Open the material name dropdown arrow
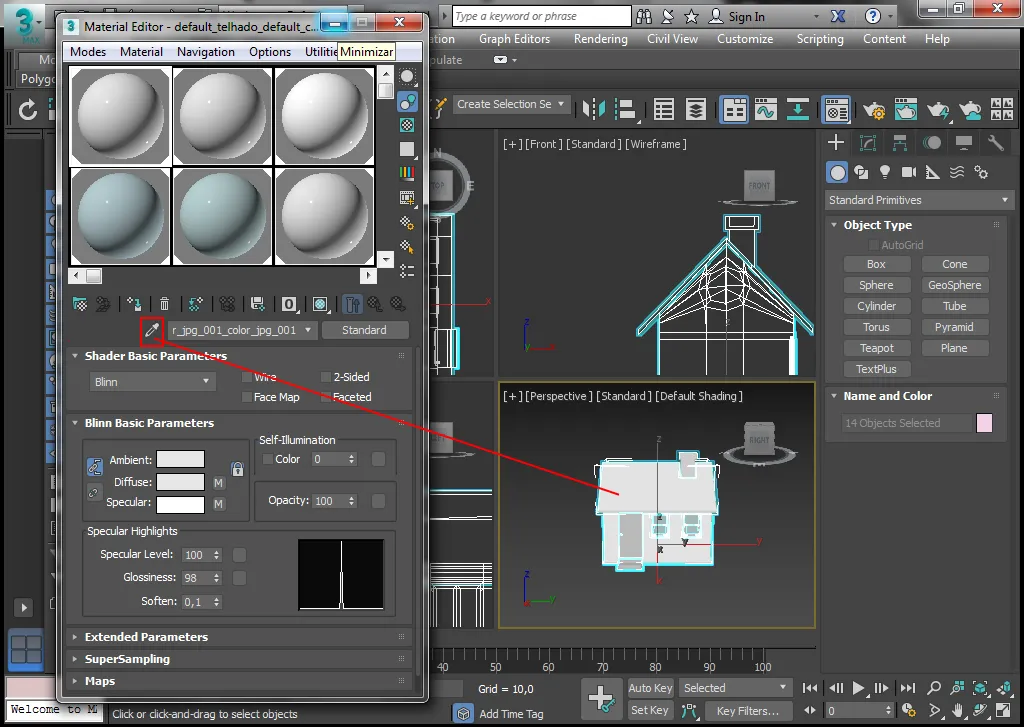Image resolution: width=1024 pixels, height=727 pixels. click(308, 330)
